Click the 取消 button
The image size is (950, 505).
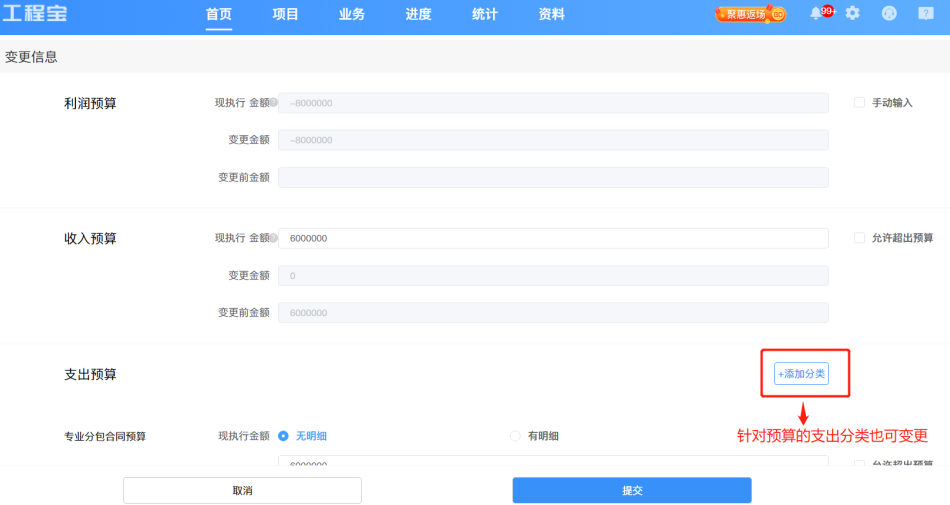tap(242, 490)
